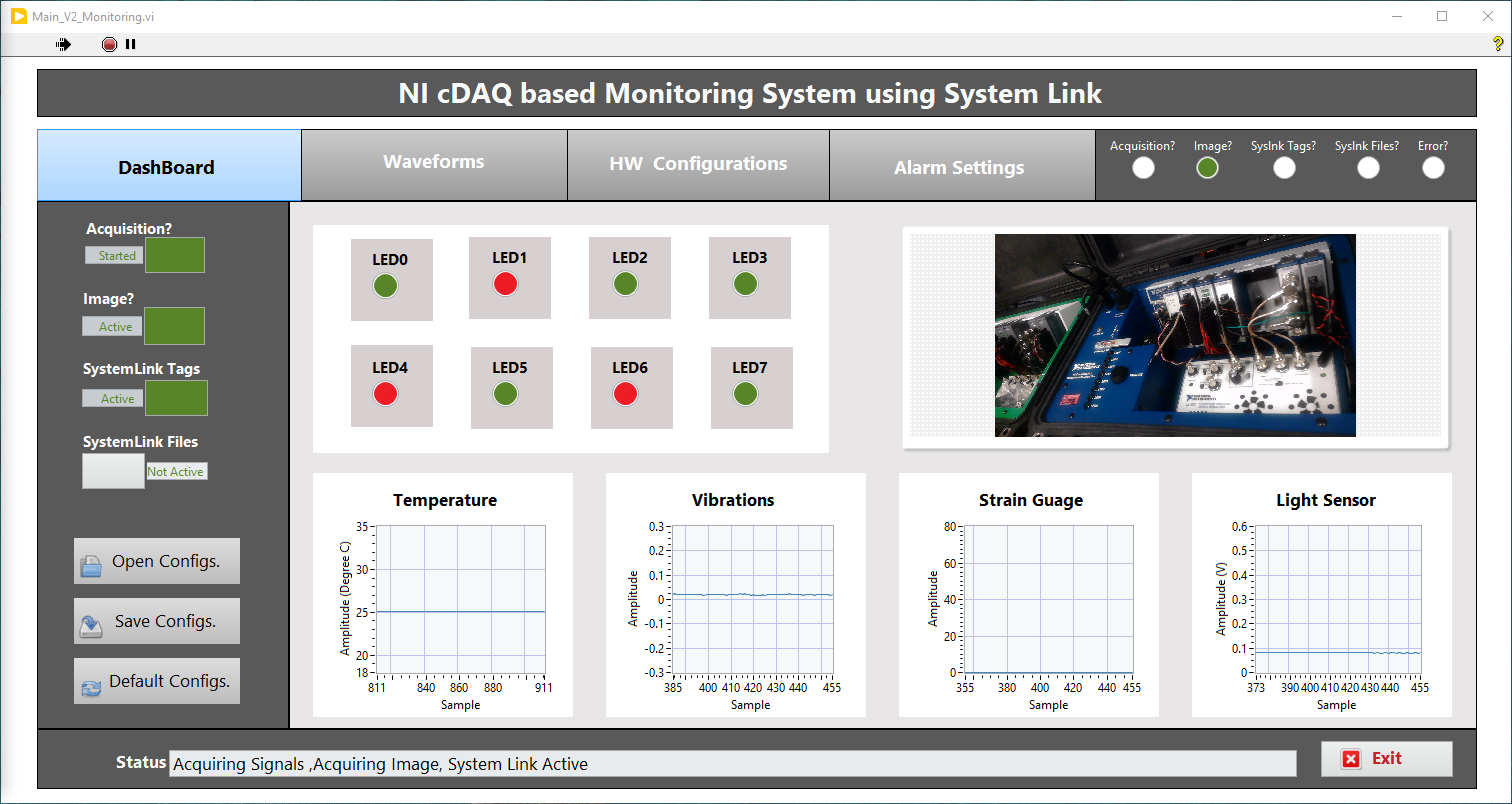The image size is (1512, 804).
Task: Click the Save Configs. button
Action: [157, 621]
